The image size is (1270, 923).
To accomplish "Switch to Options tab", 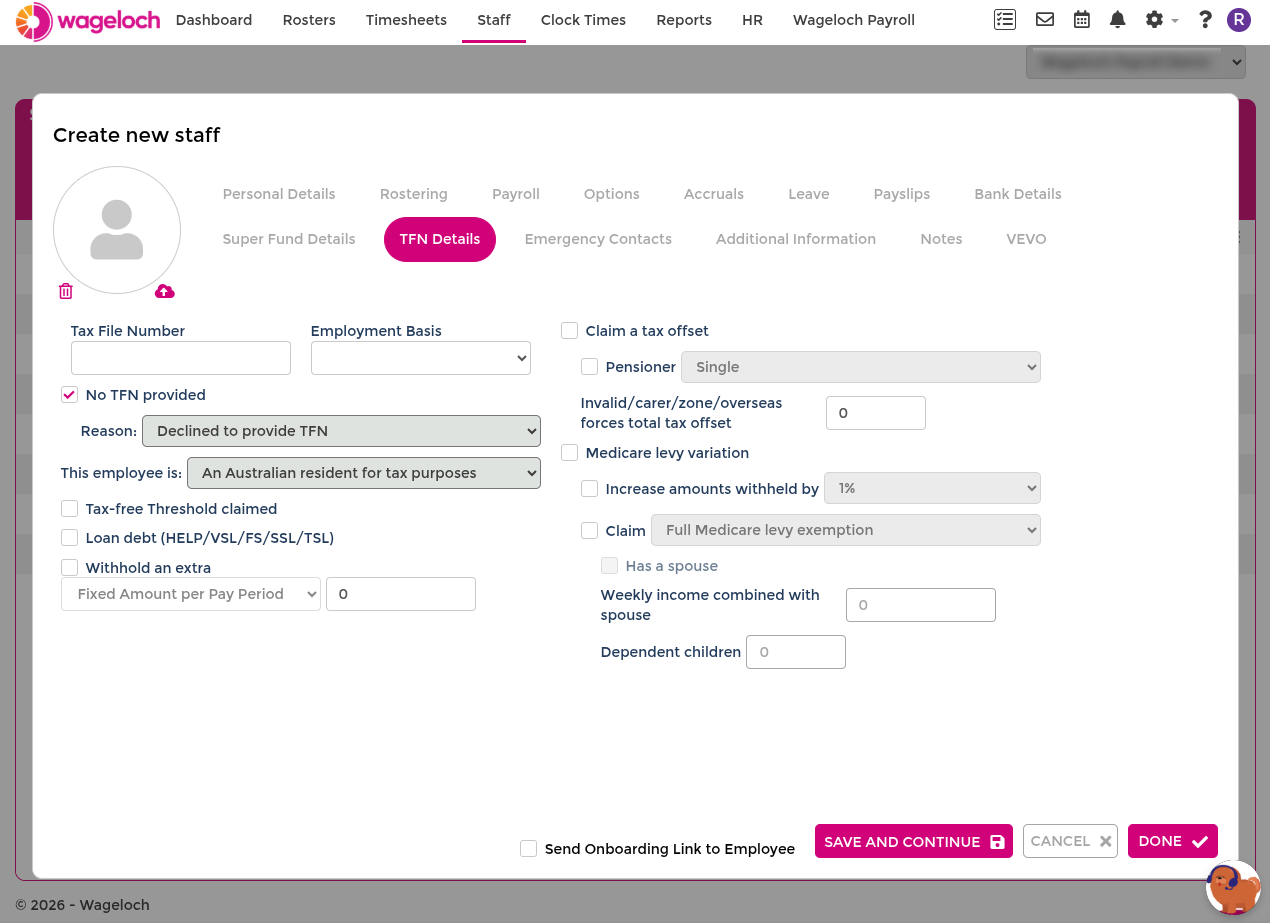I will click(612, 194).
